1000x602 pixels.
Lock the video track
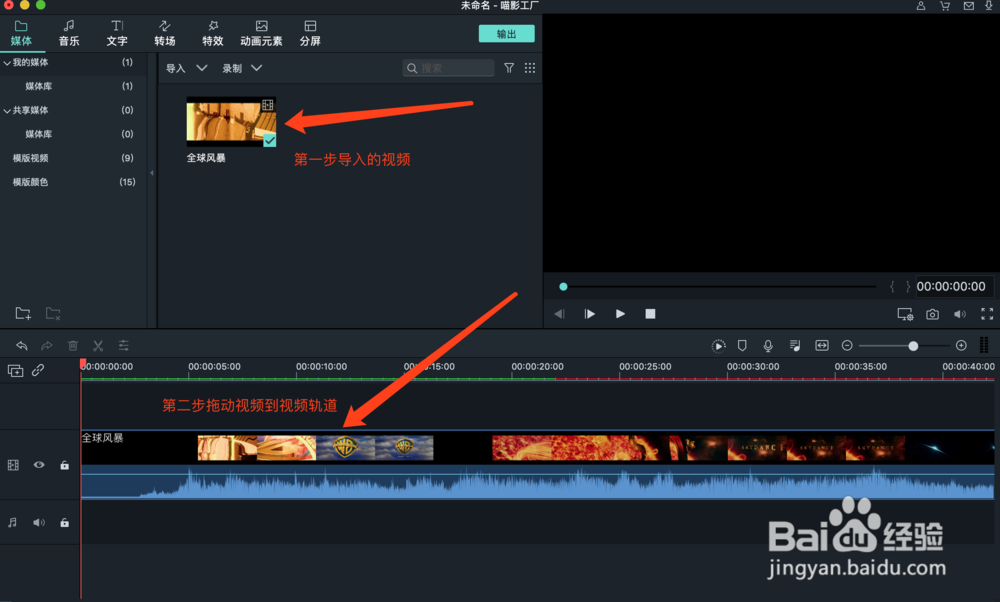(64, 465)
